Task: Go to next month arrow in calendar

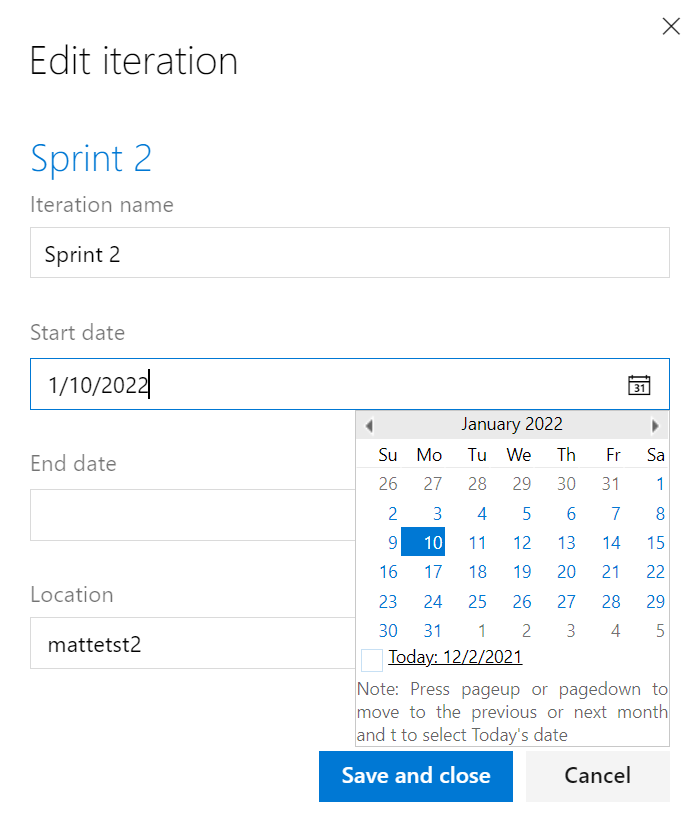Action: [x=655, y=425]
